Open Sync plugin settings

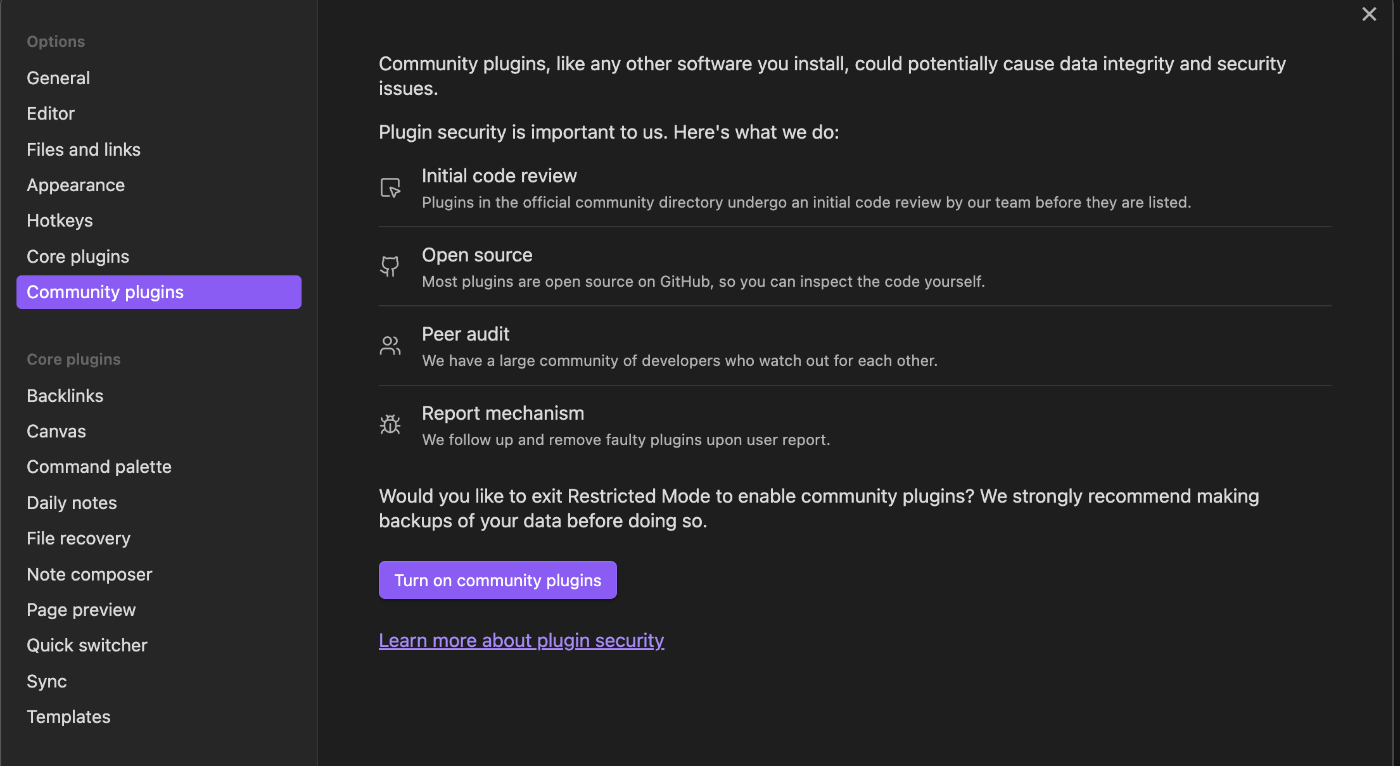tap(46, 681)
